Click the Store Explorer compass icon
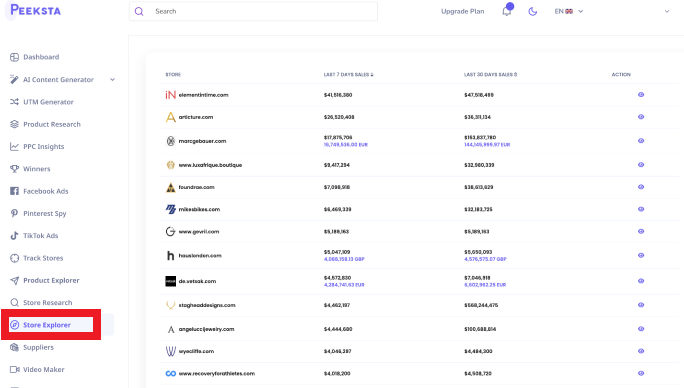The height and width of the screenshot is (388, 684). pos(14,325)
